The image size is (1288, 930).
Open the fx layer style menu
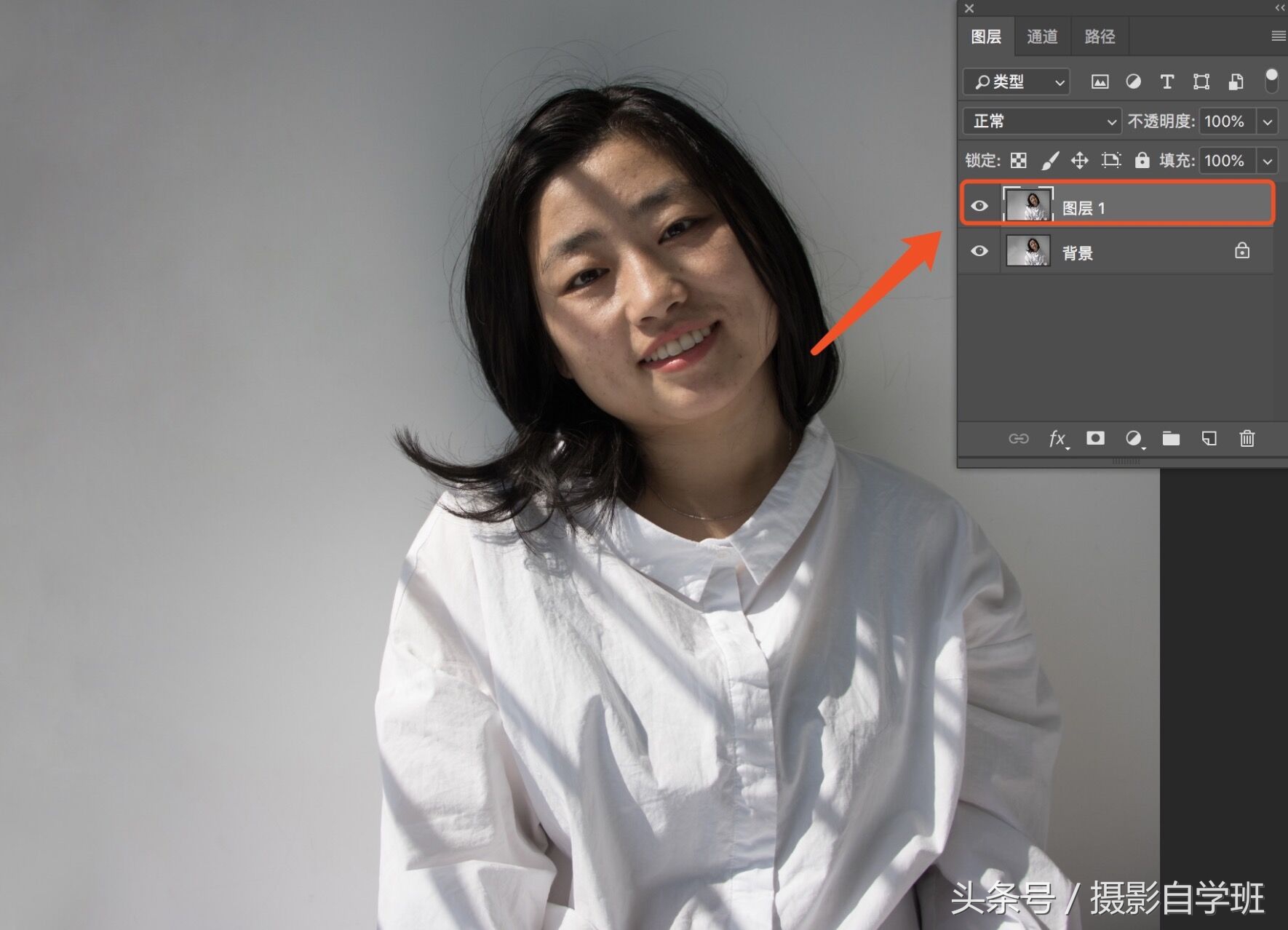1057,438
